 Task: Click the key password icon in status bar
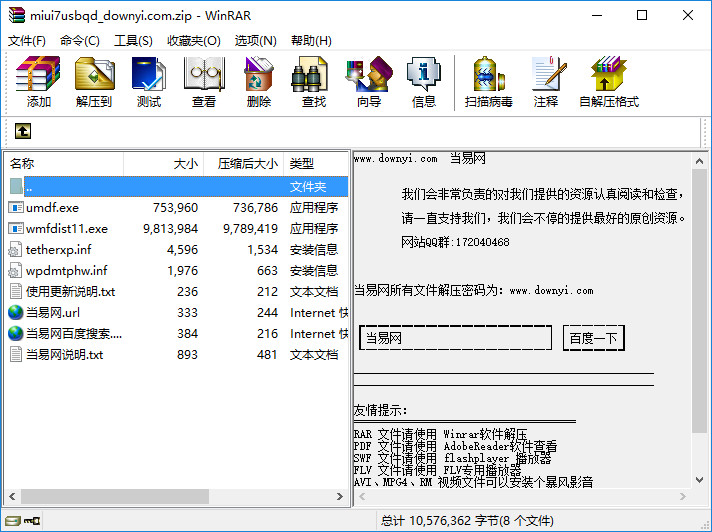[x=32, y=520]
